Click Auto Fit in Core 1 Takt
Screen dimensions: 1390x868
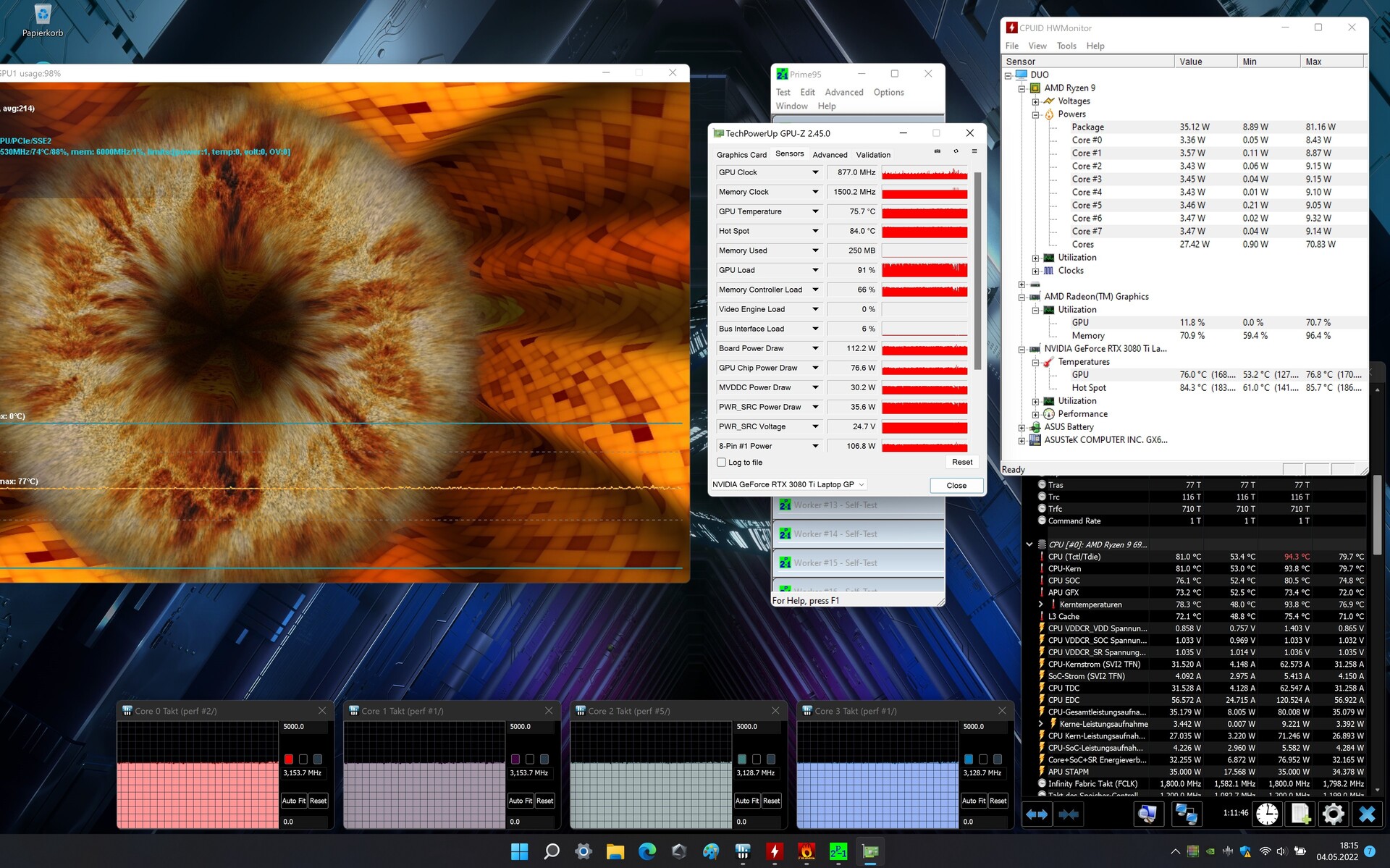click(520, 801)
